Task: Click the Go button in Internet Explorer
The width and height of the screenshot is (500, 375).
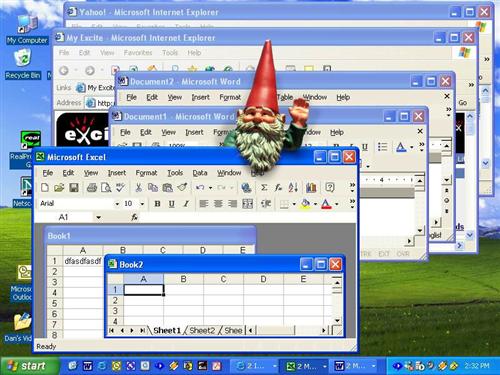Action: [462, 103]
